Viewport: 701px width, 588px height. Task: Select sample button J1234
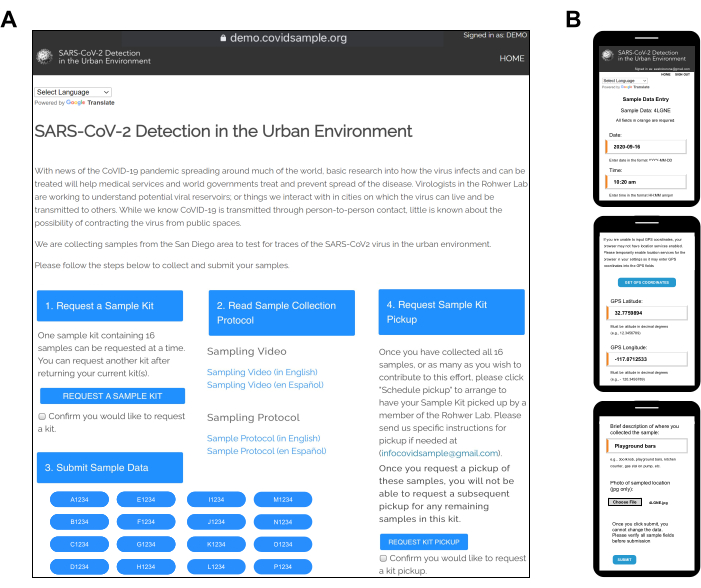coord(216,522)
